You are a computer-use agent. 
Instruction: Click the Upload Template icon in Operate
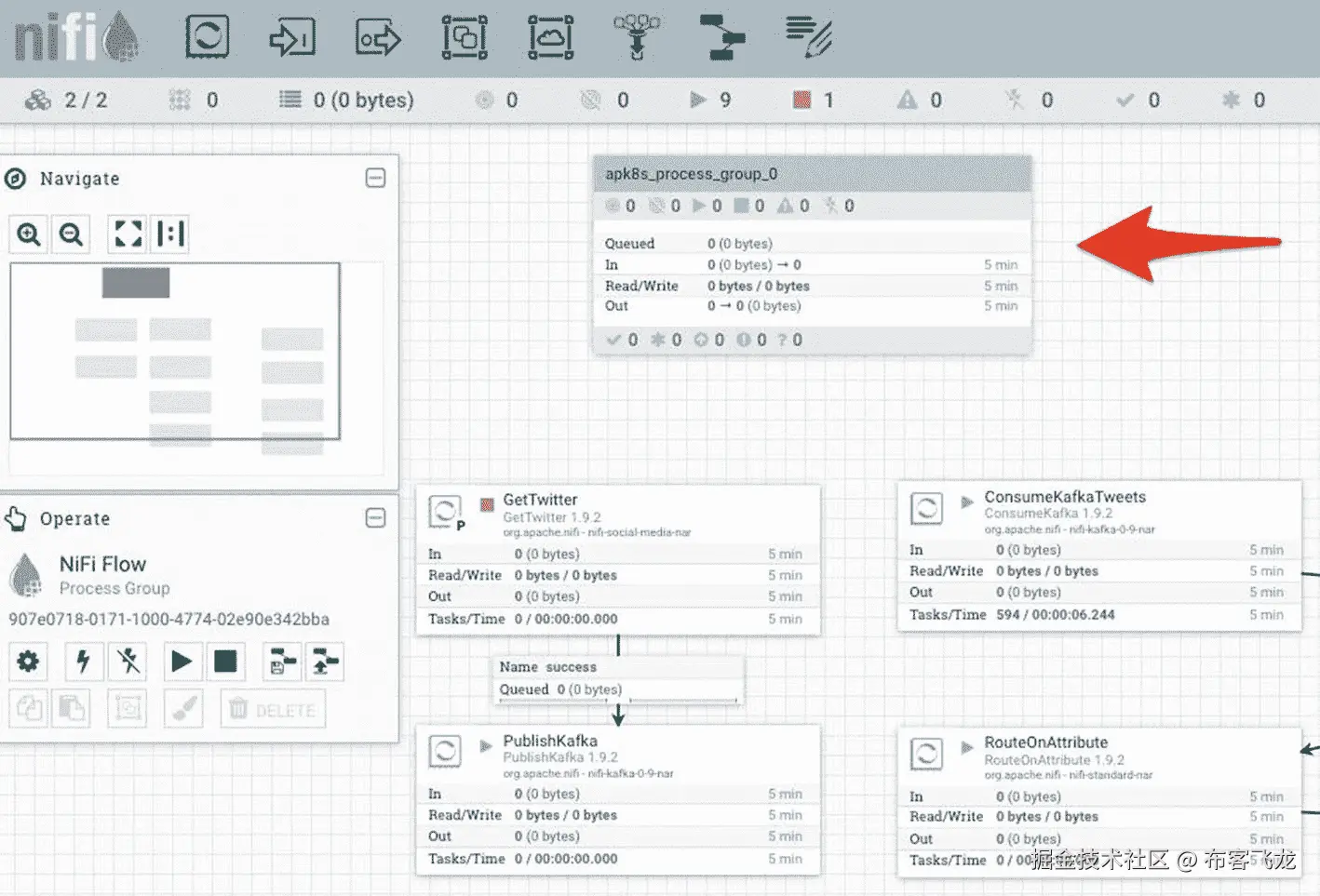point(325,662)
